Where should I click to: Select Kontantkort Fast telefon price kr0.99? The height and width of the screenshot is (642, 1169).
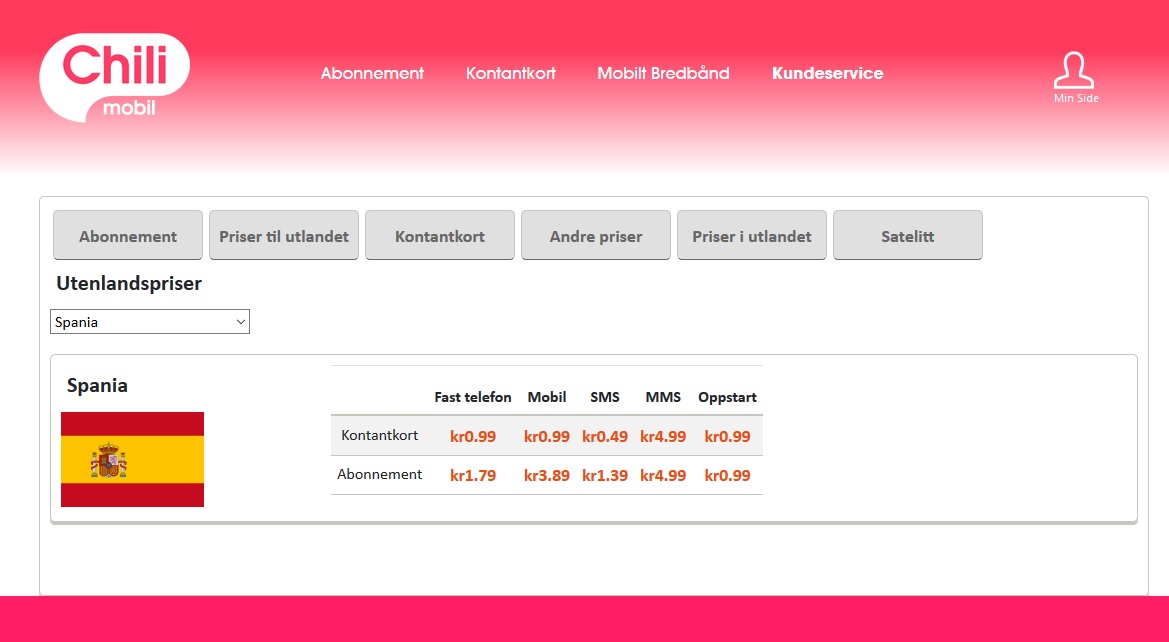pyautogui.click(x=473, y=436)
